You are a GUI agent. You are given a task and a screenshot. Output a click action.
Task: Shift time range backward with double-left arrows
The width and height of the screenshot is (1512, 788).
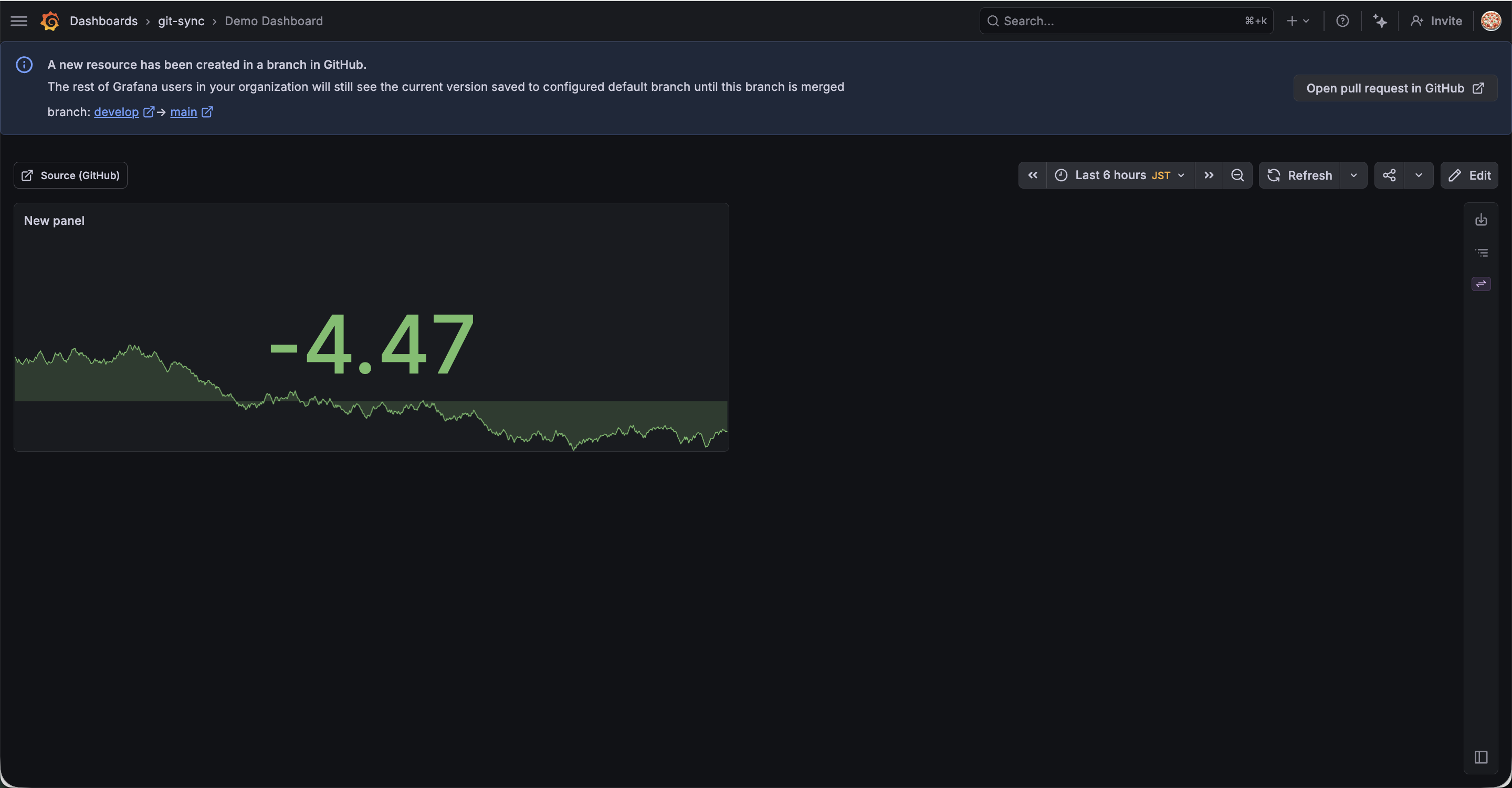pyautogui.click(x=1033, y=175)
